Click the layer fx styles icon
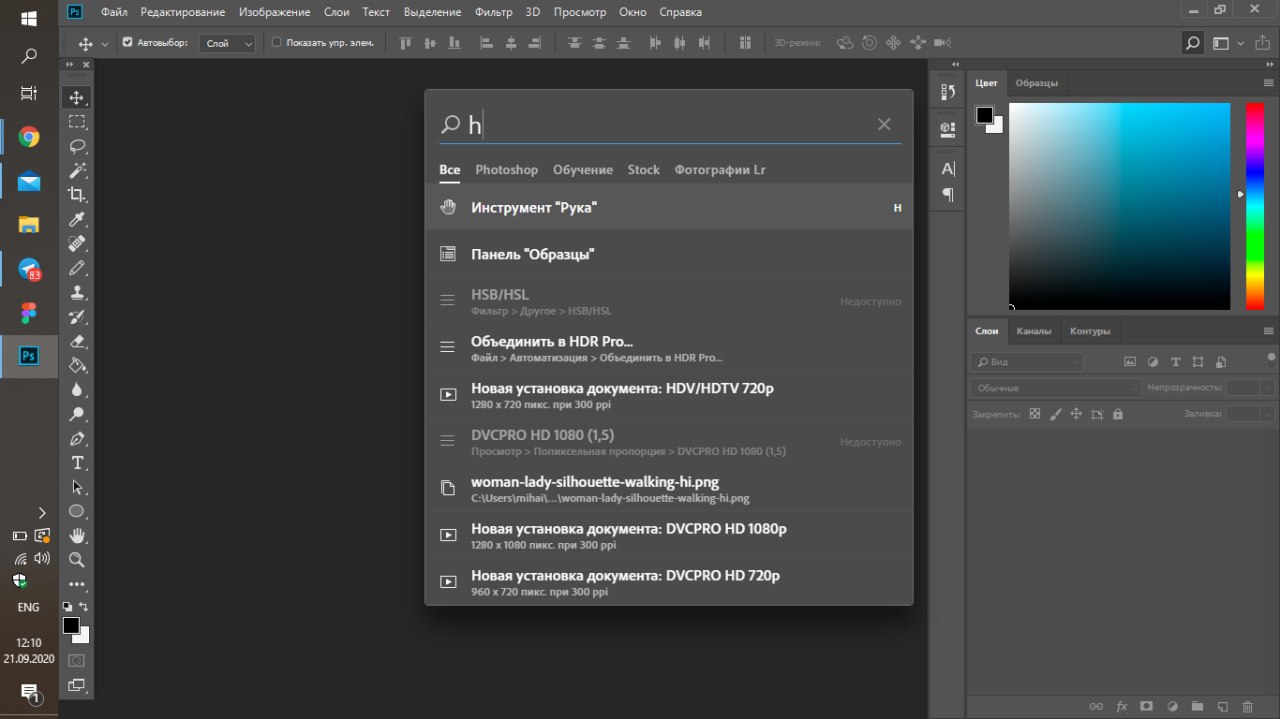1280x719 pixels. point(1122,706)
